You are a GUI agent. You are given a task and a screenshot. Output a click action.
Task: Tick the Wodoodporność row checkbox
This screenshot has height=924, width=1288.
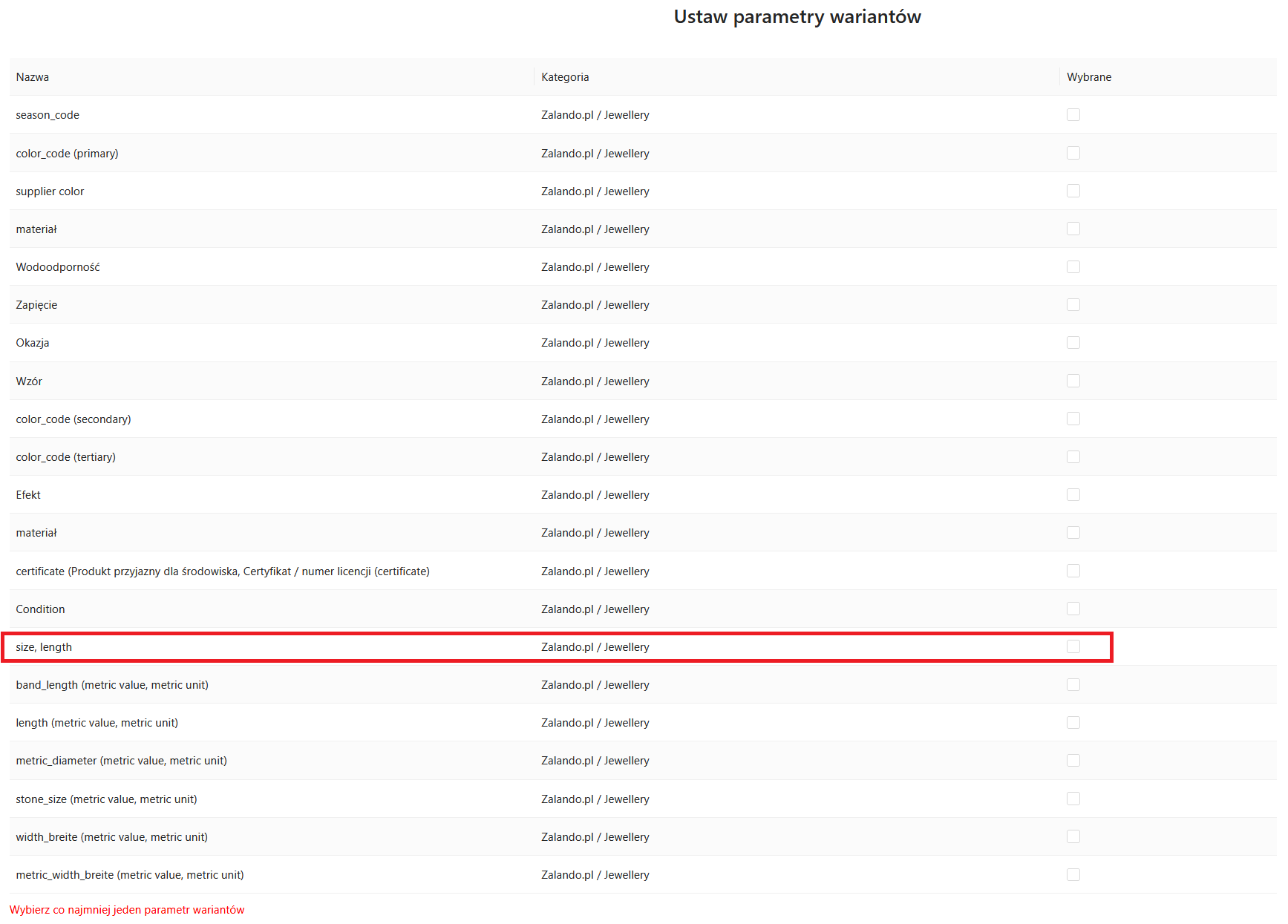click(1073, 266)
